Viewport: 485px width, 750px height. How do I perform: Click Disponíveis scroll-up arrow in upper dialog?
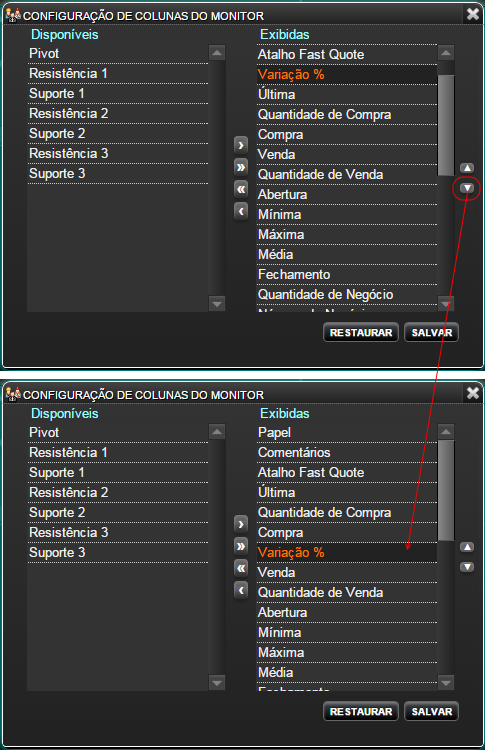[217, 53]
